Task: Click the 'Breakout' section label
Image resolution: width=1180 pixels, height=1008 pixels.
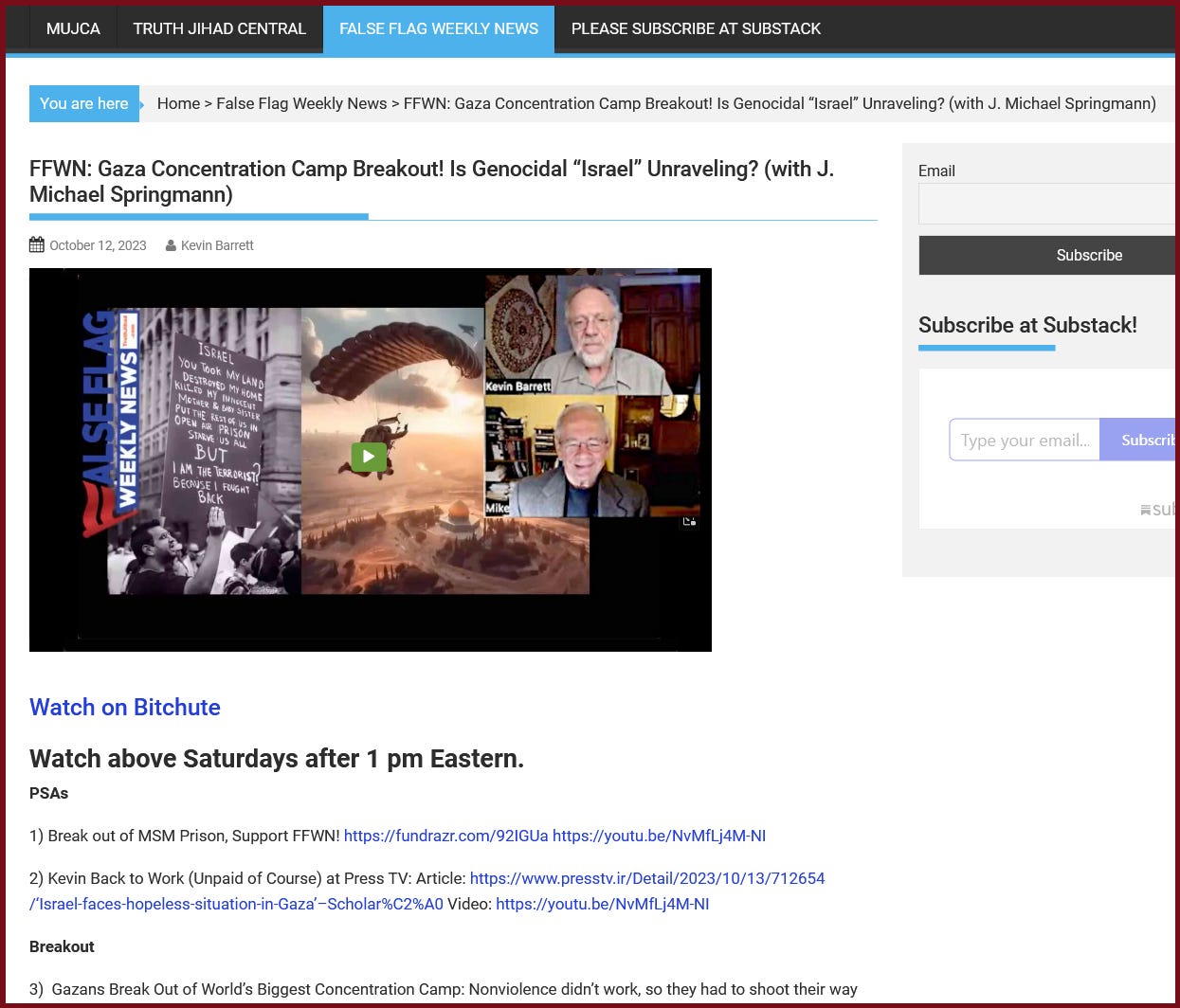Action: [x=62, y=946]
